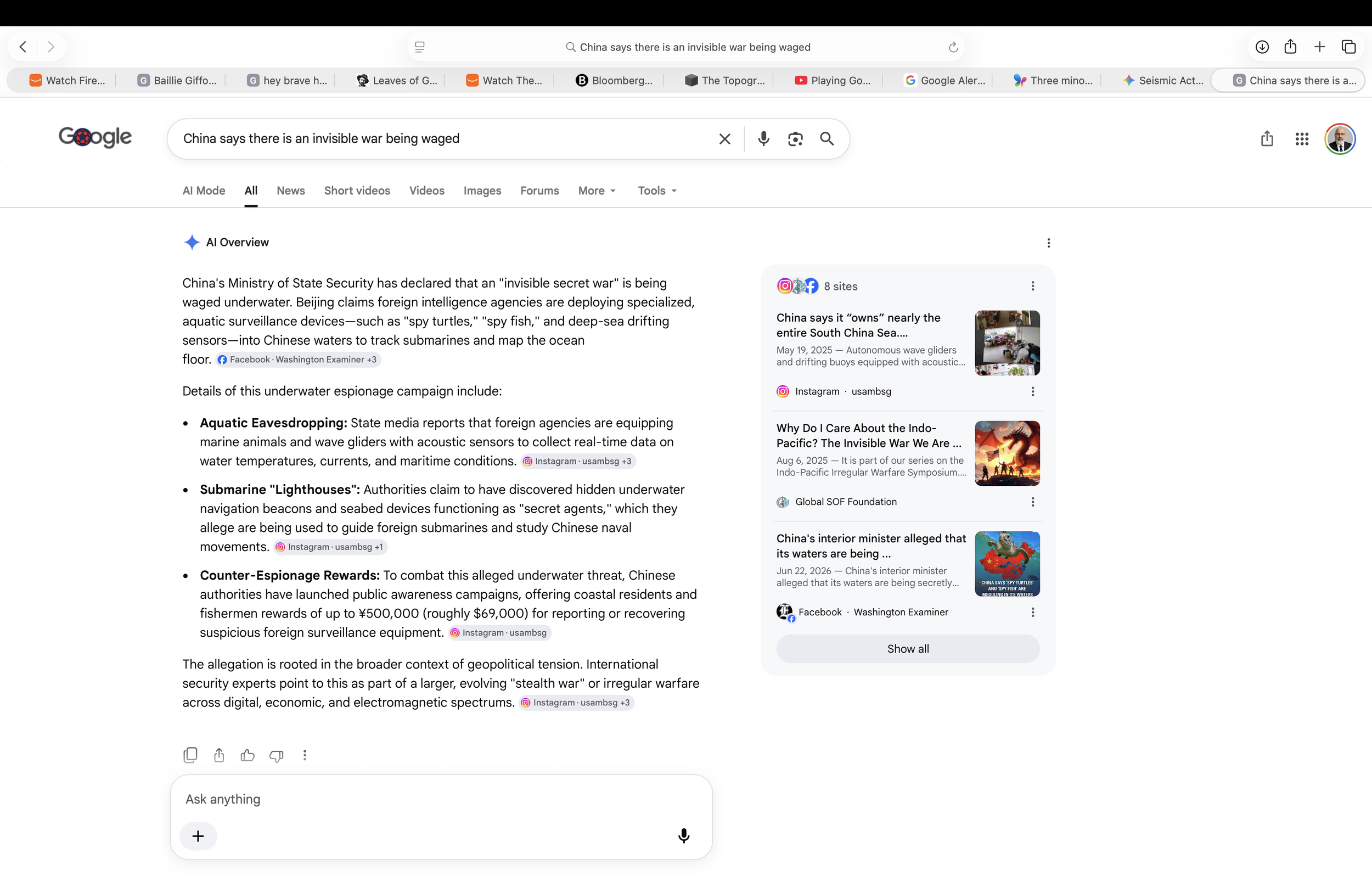Open the Google apps grid
The height and width of the screenshot is (887, 1372).
(1302, 139)
